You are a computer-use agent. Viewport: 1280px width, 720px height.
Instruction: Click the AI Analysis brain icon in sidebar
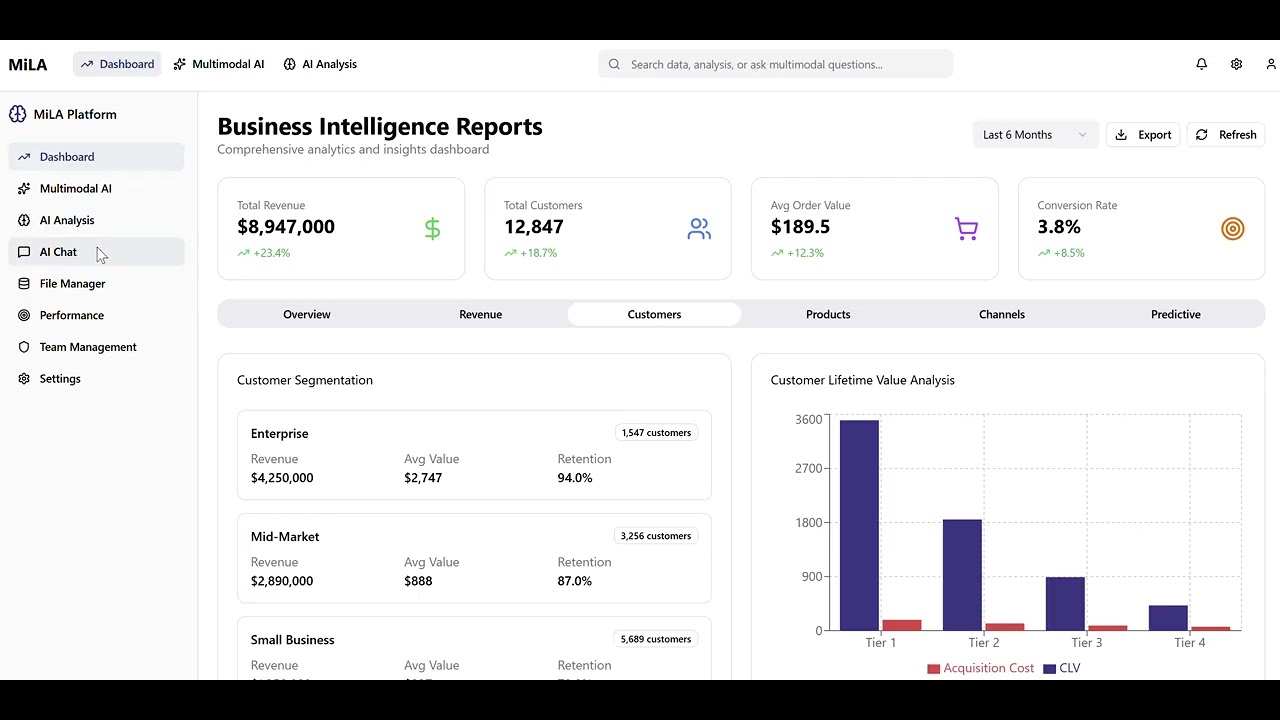(x=24, y=220)
